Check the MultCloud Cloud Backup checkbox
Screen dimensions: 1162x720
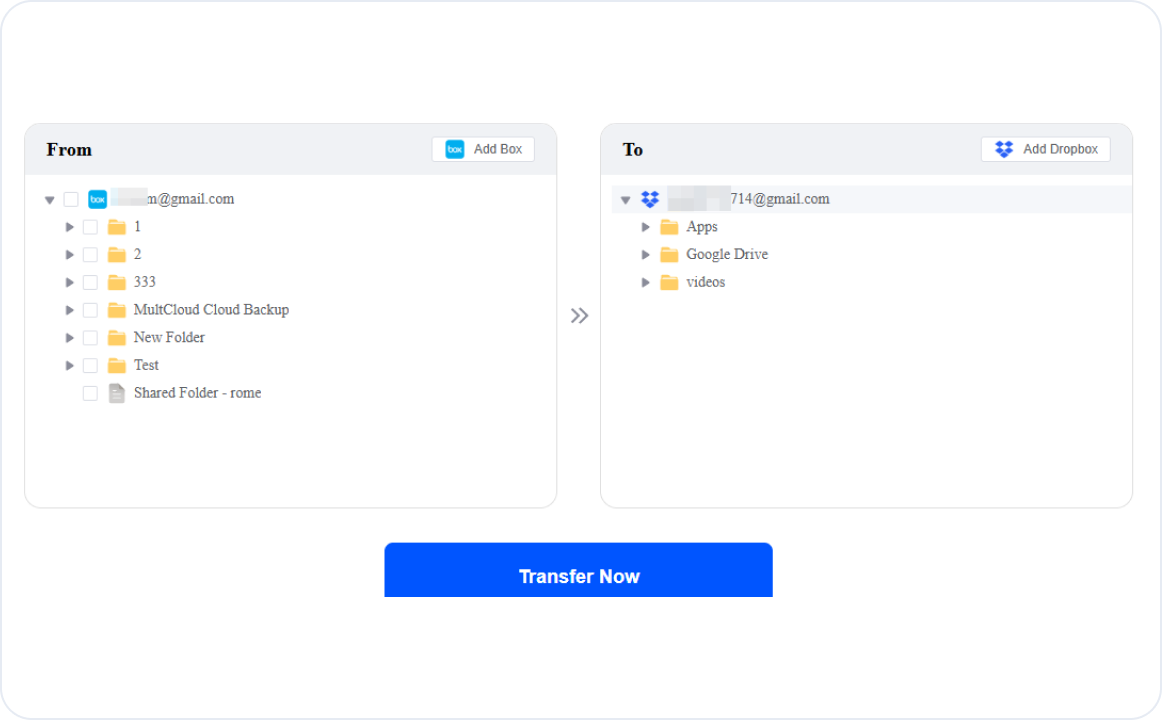[90, 310]
